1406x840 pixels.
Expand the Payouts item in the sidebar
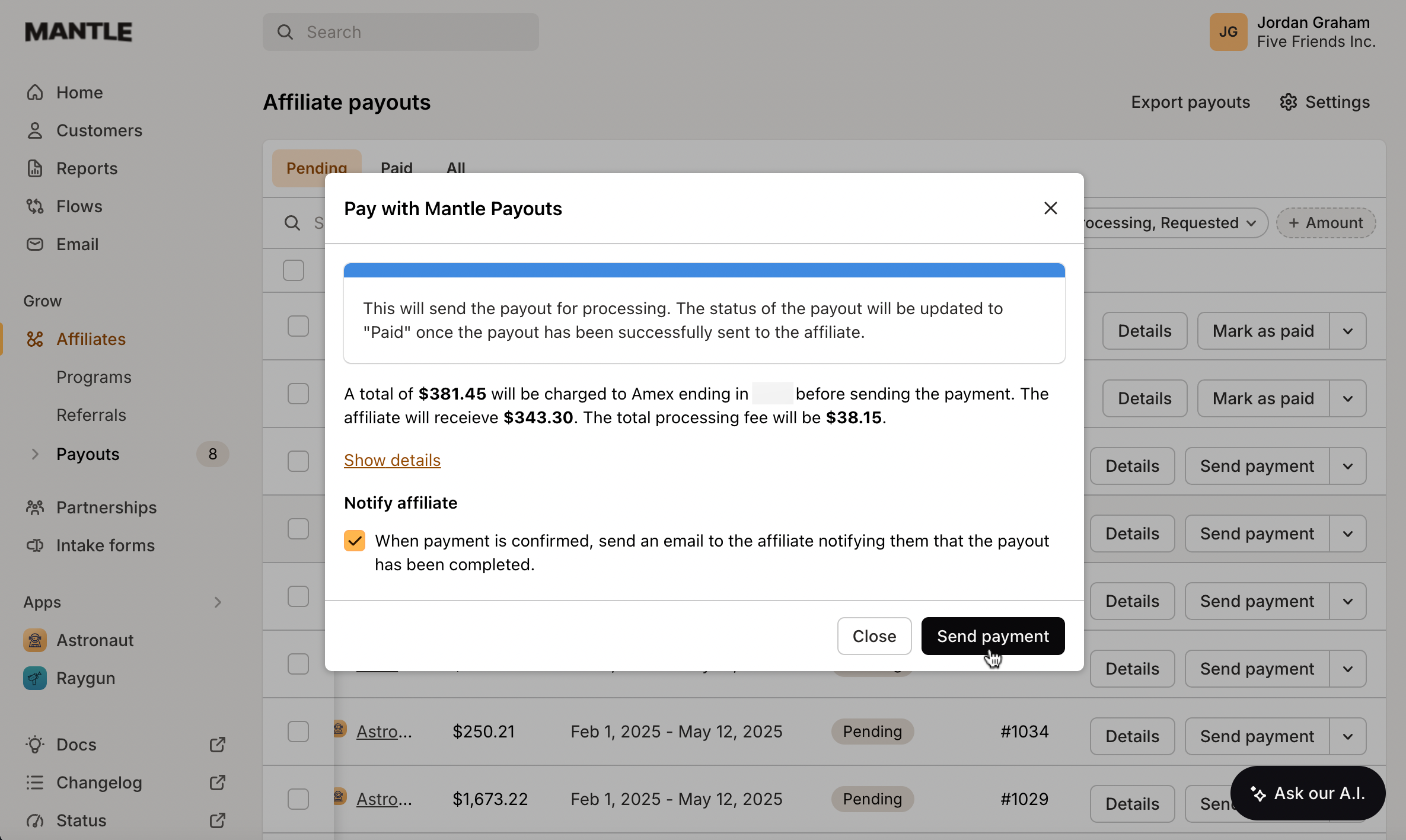coord(35,454)
